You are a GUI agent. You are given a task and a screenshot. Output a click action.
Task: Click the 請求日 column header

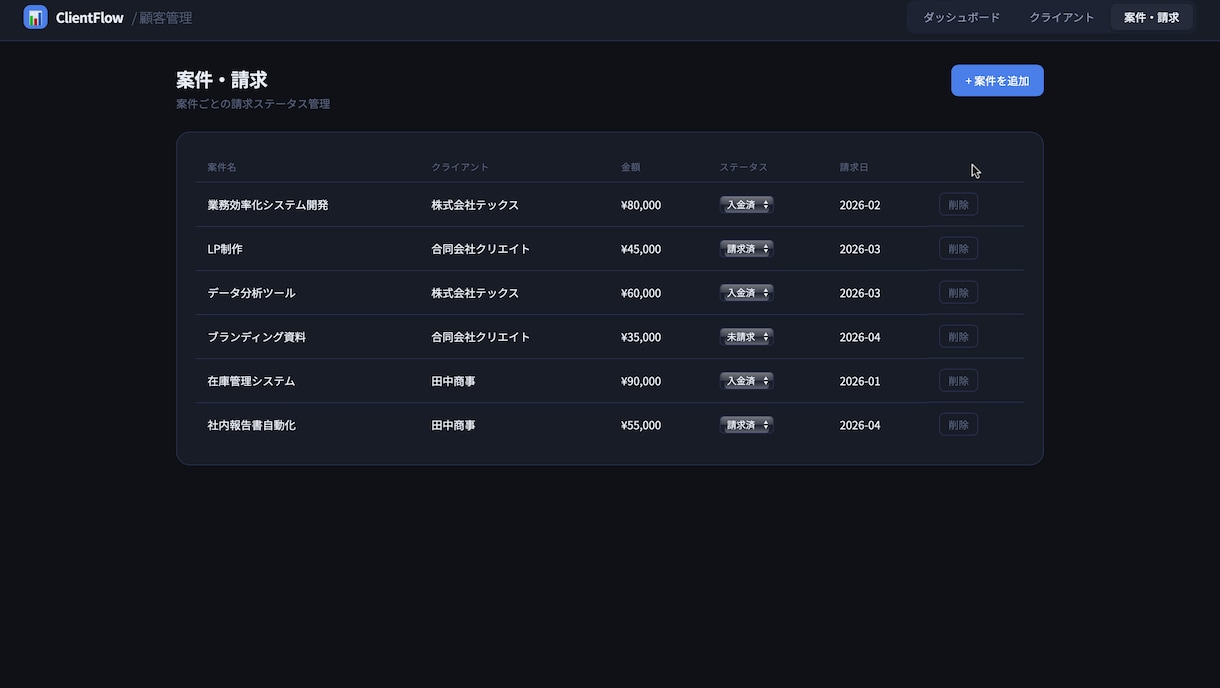[854, 167]
